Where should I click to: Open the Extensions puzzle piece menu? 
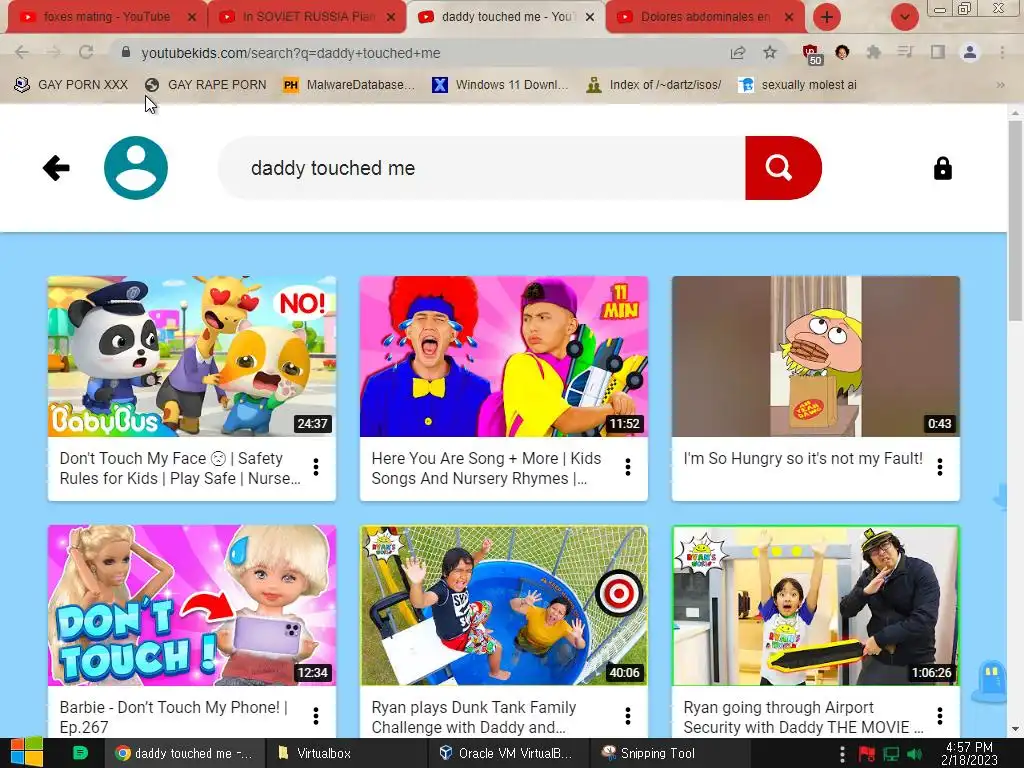click(x=873, y=52)
